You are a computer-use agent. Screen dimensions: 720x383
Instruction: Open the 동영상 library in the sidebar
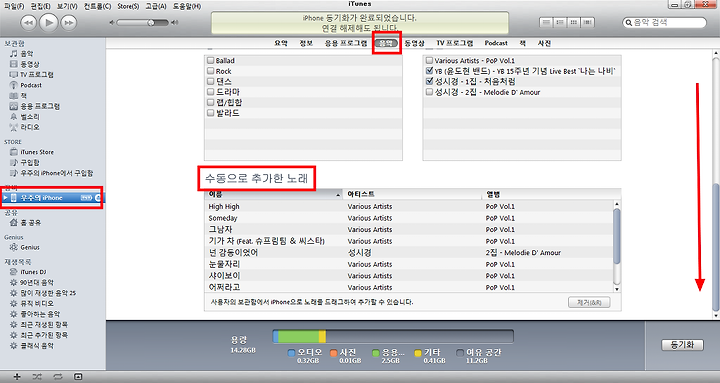tap(25, 64)
